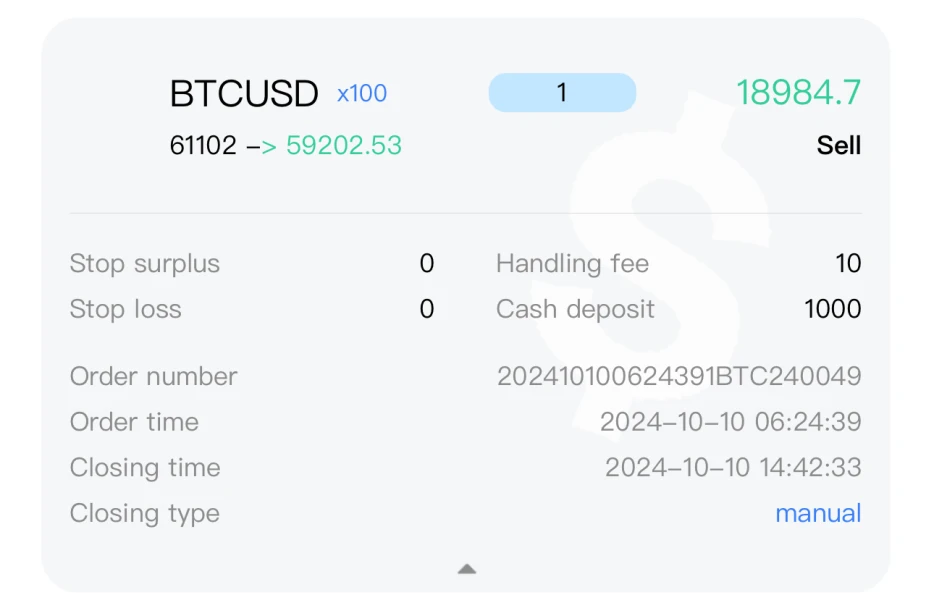Viewport: 934px width, 600px height.
Task: Click the Order number label
Action: coord(154,376)
